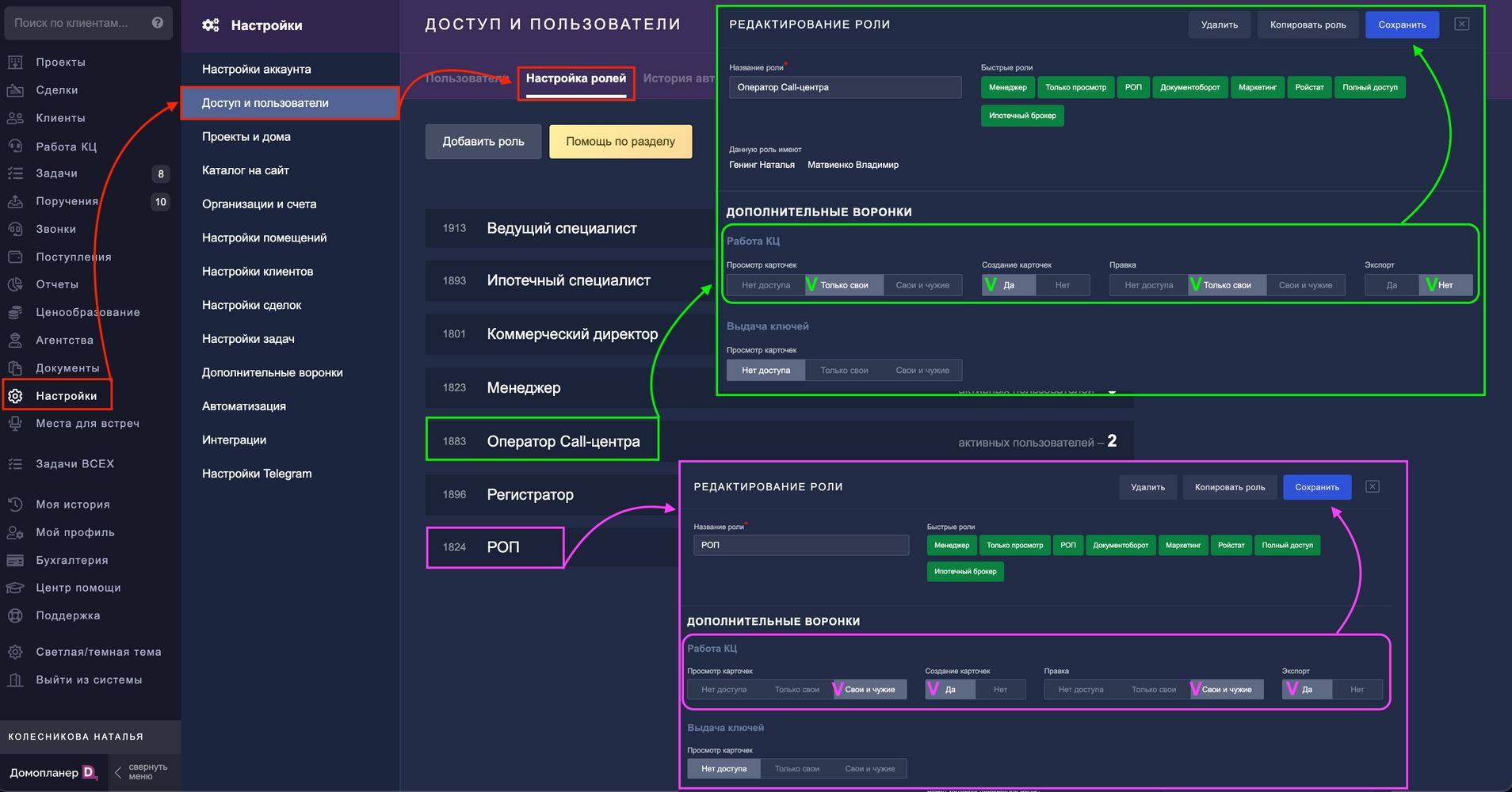
Task: Open Projects via its sidebar icon
Action: point(15,62)
